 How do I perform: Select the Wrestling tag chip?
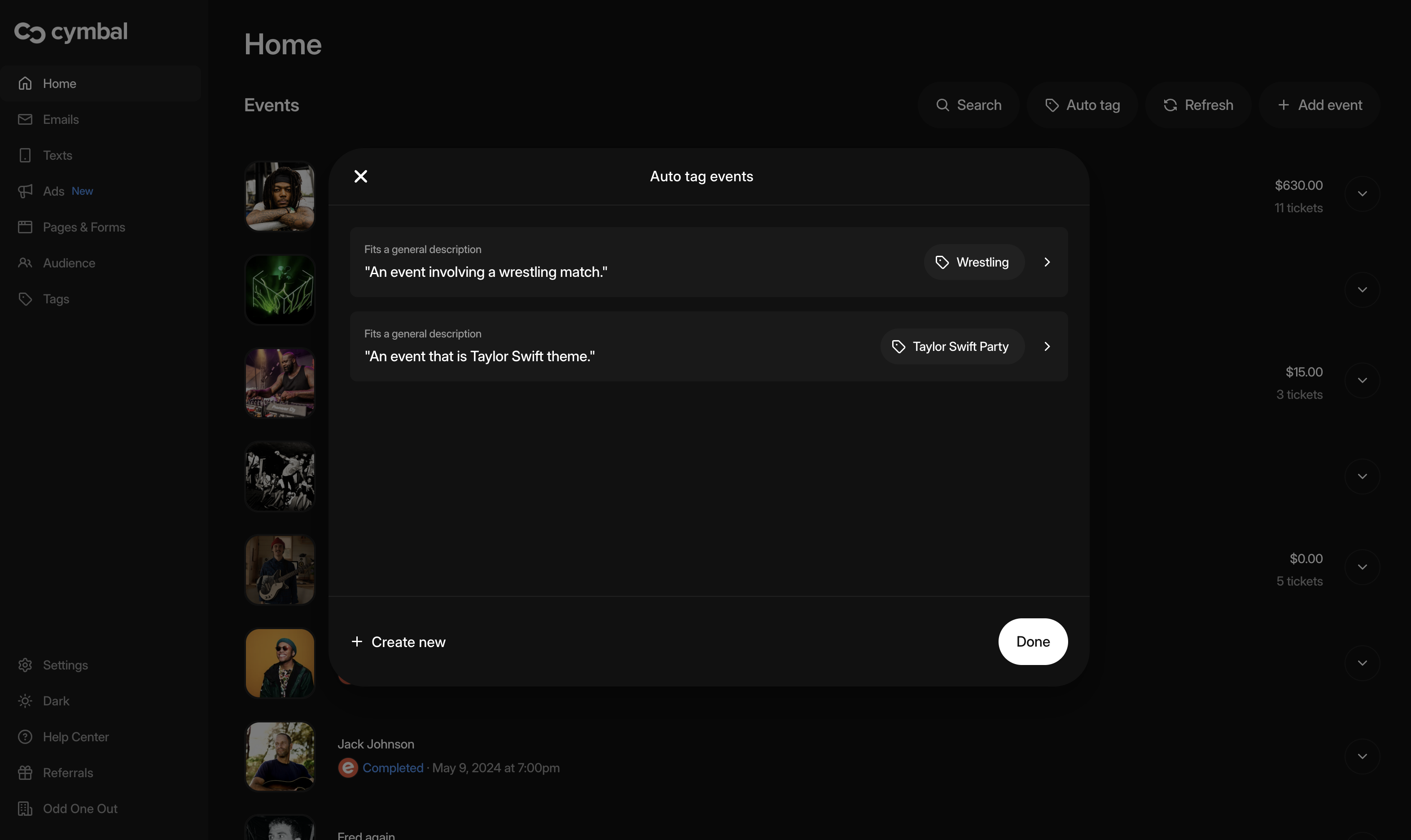pyautogui.click(x=973, y=262)
